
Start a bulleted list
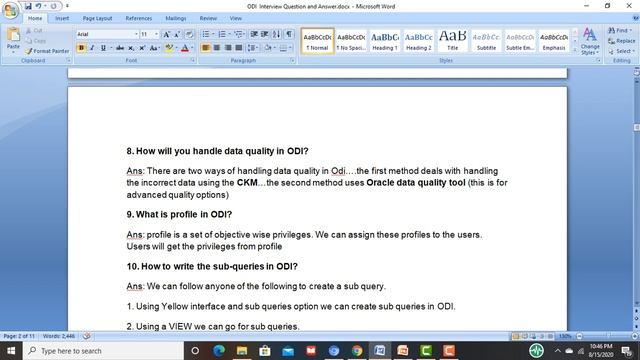[x=206, y=34]
